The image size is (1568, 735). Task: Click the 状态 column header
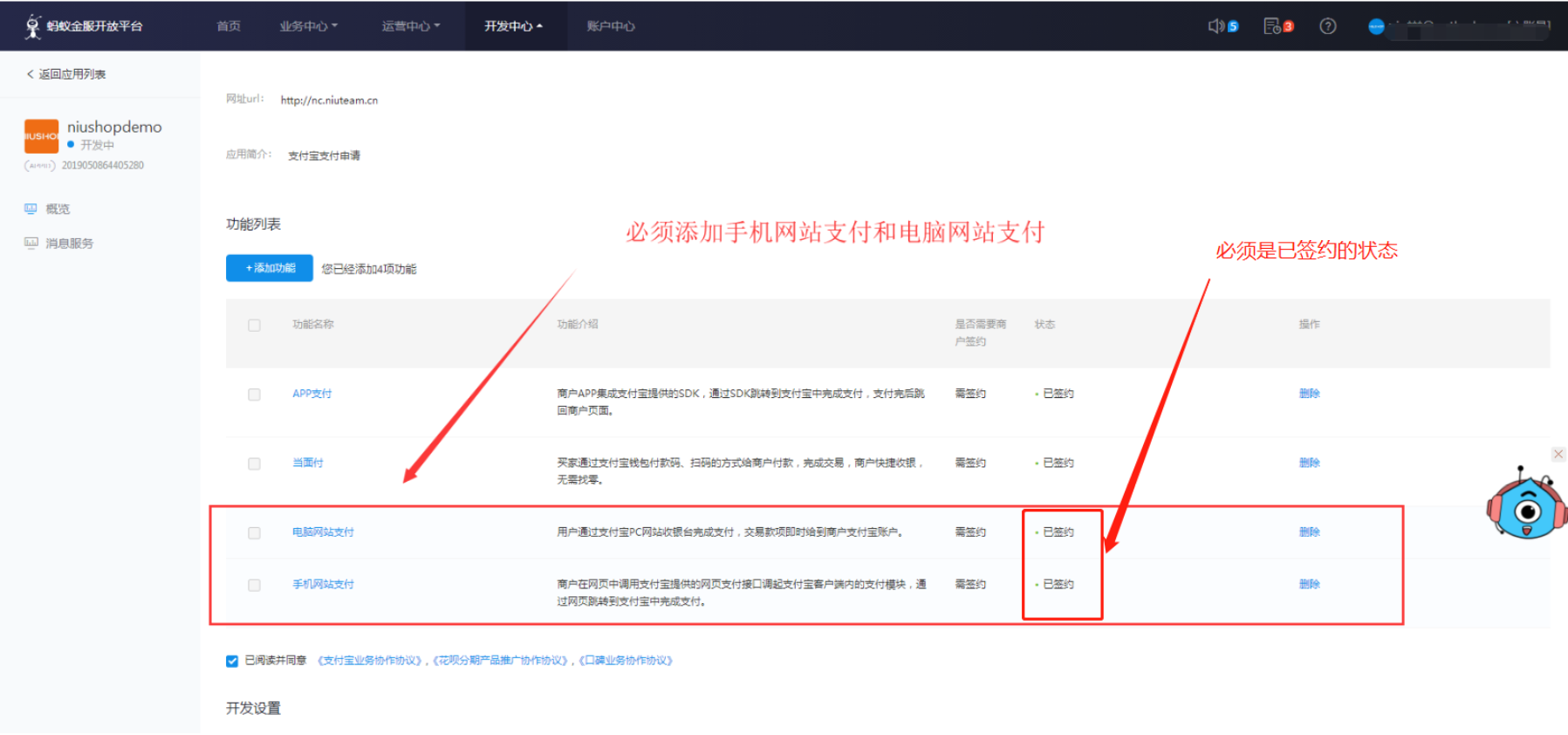tap(1044, 324)
